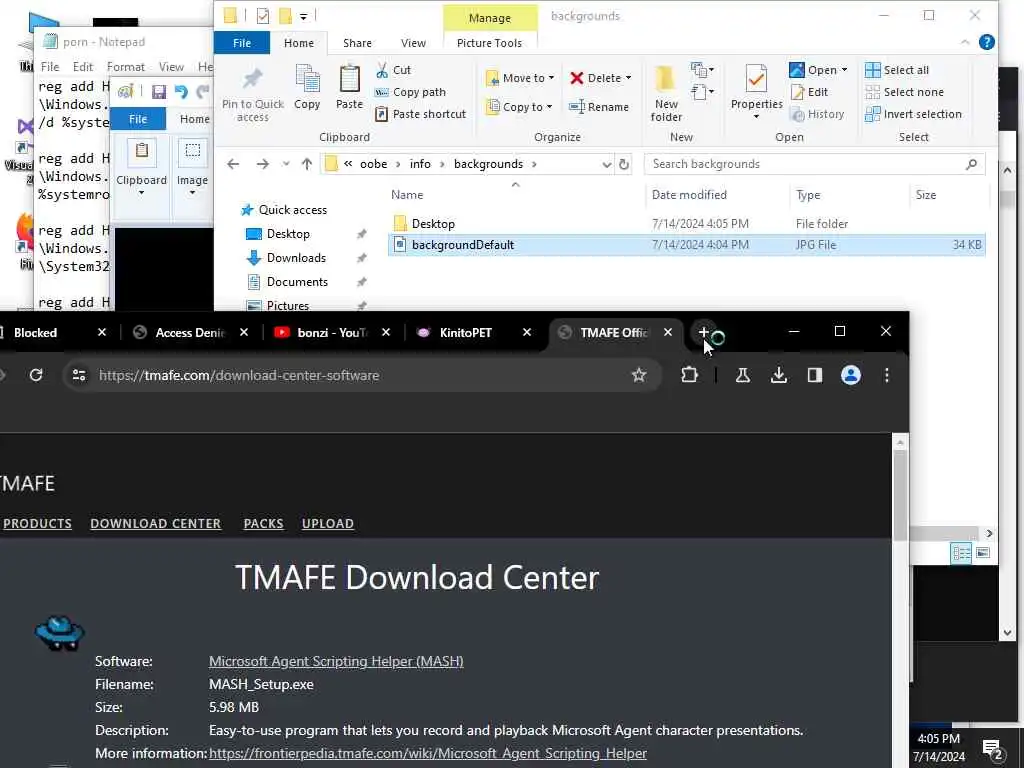Viewport: 1024px width, 768px height.
Task: View site information icon in address bar
Action: tap(79, 375)
